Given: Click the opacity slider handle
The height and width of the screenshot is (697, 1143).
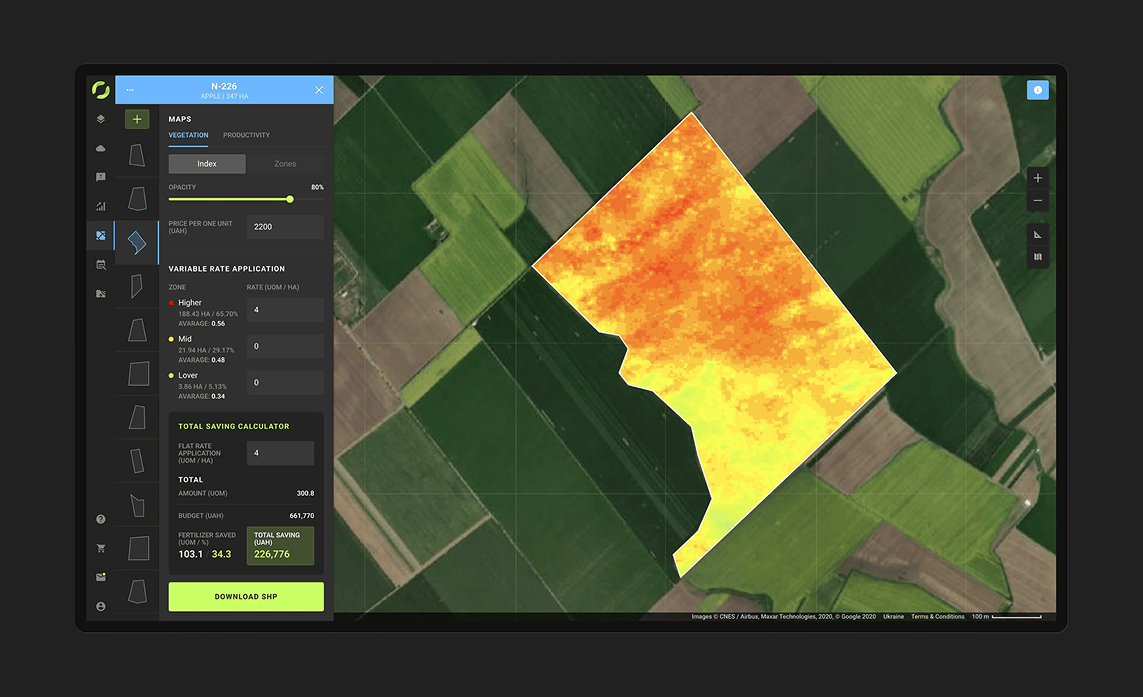Looking at the screenshot, I should pyautogui.click(x=290, y=199).
